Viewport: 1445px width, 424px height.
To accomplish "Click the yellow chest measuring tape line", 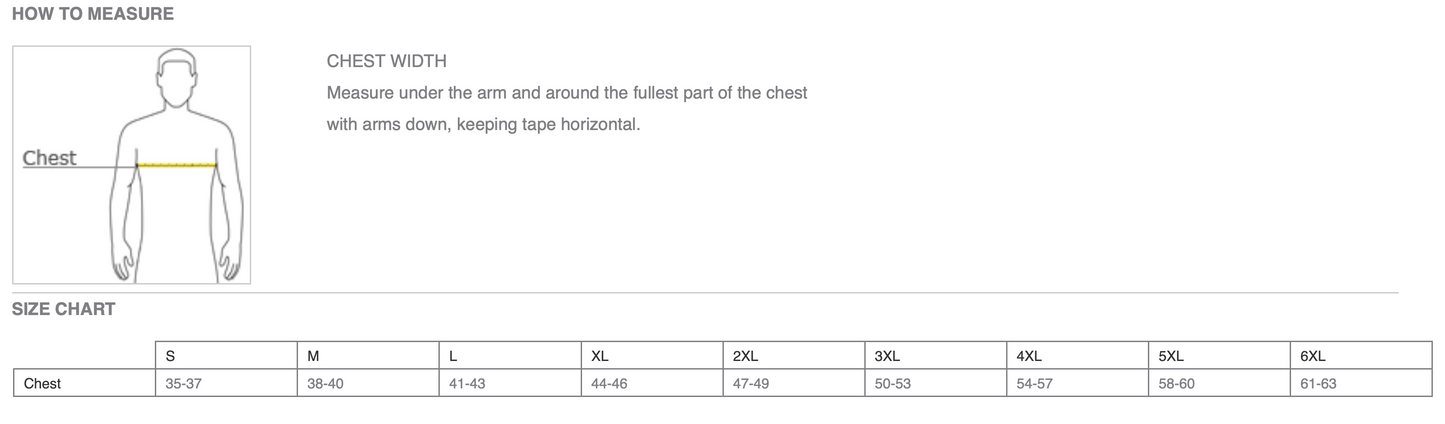I will (178, 165).
